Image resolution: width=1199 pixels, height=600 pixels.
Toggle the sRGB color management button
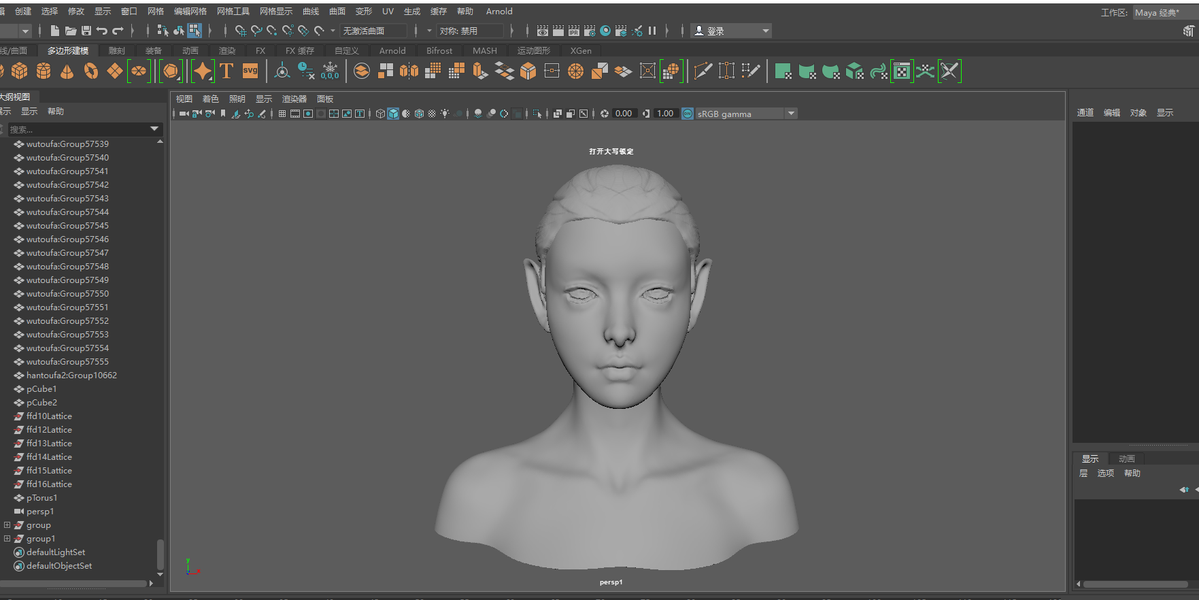pyautogui.click(x=688, y=114)
